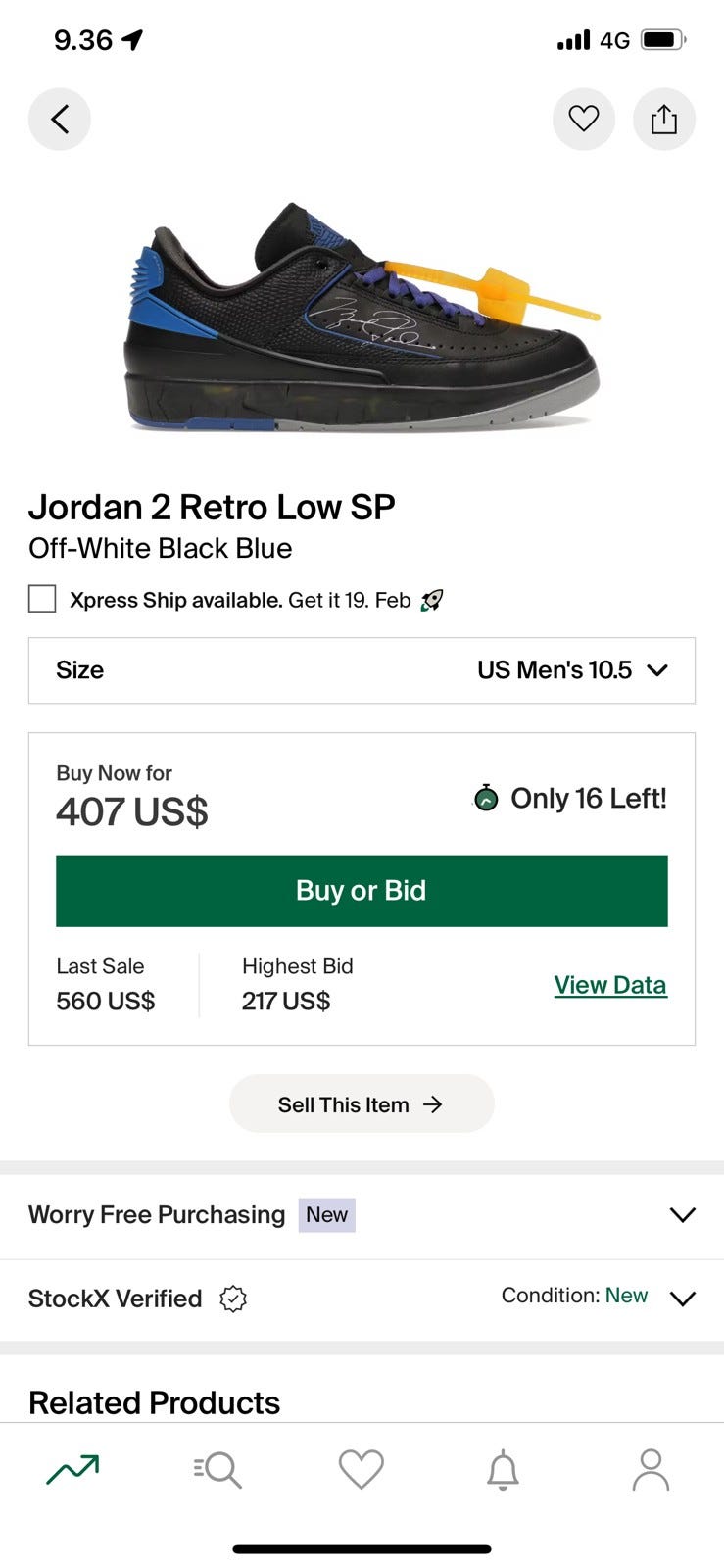Tap the Xpress Ship rocket icon
Image resolution: width=724 pixels, height=1568 pixels.
[x=432, y=600]
